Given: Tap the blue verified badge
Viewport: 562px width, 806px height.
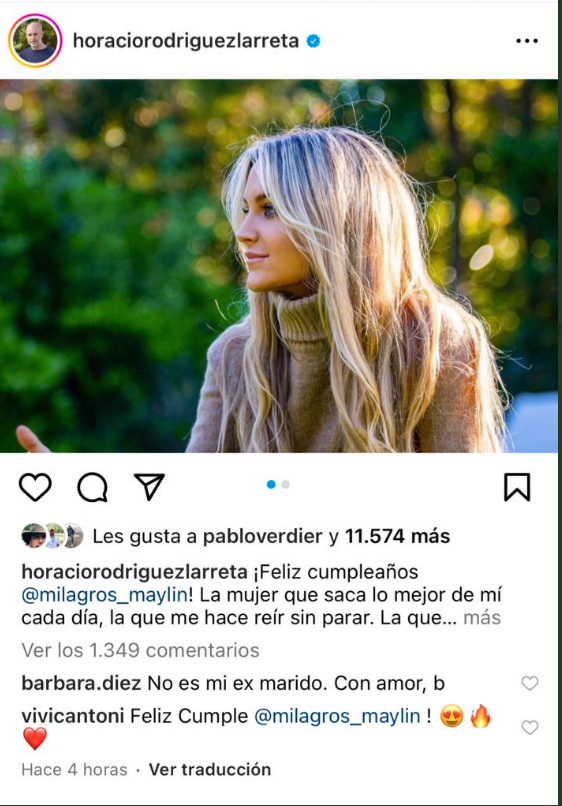Looking at the screenshot, I should click(313, 41).
